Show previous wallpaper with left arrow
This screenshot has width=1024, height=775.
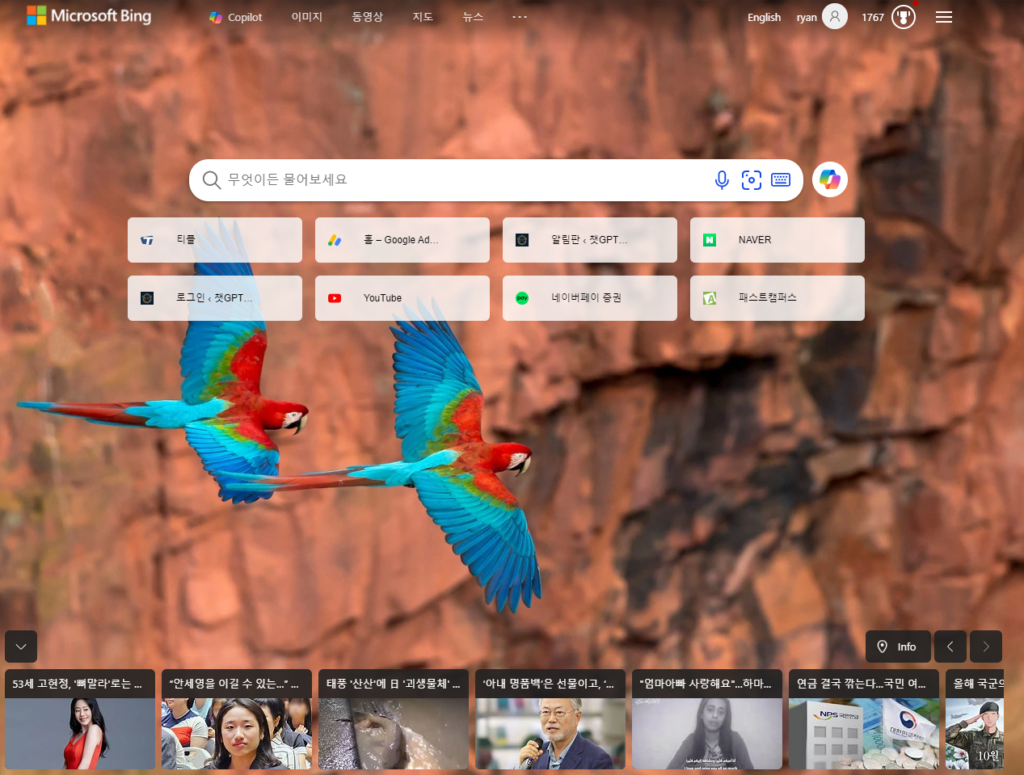pos(950,647)
